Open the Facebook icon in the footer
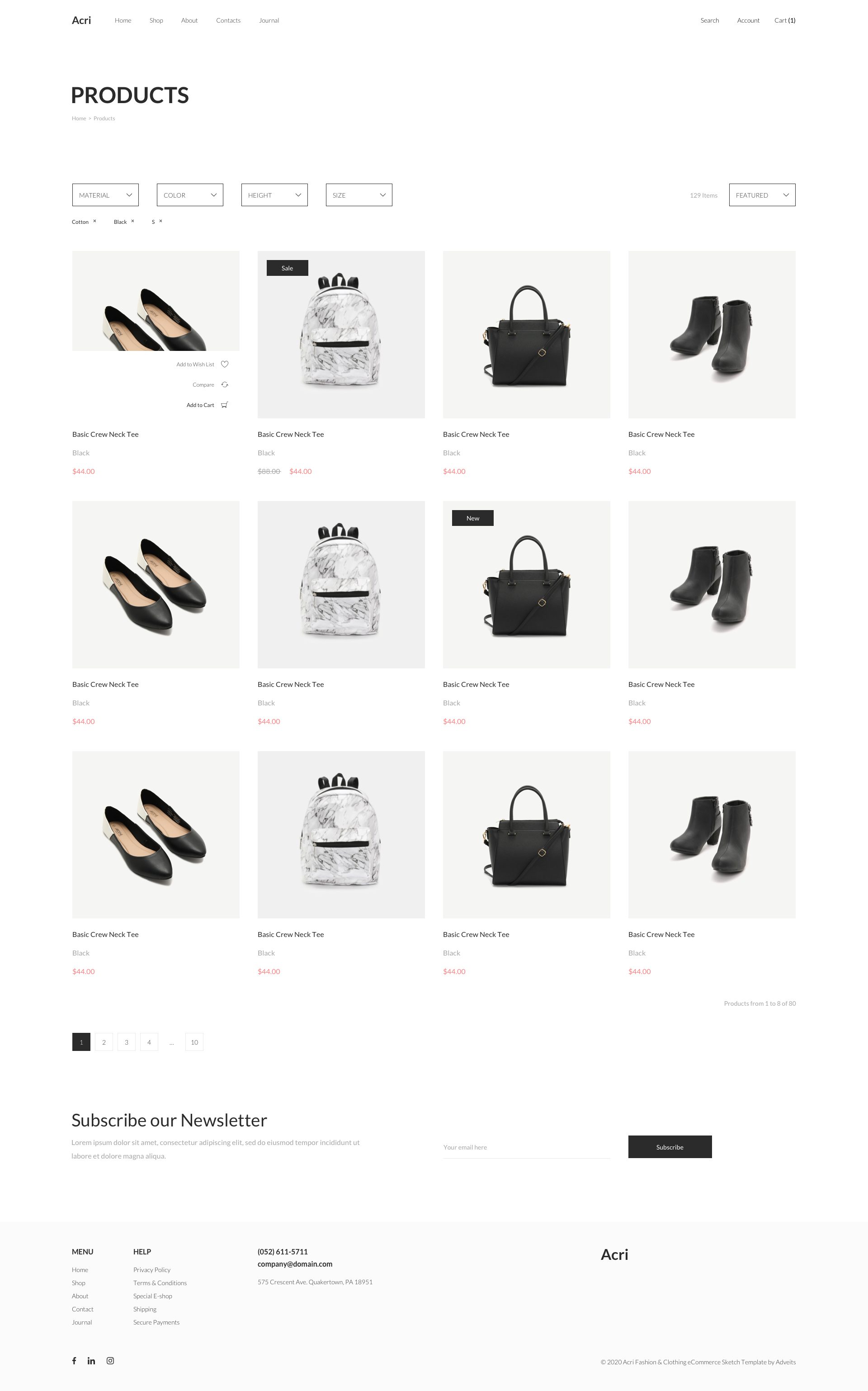The height and width of the screenshot is (1391, 868). (74, 1361)
